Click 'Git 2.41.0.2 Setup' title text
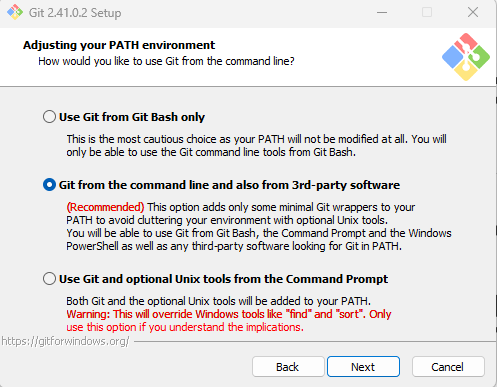Image resolution: width=497 pixels, height=387 pixels. pyautogui.click(x=75, y=13)
